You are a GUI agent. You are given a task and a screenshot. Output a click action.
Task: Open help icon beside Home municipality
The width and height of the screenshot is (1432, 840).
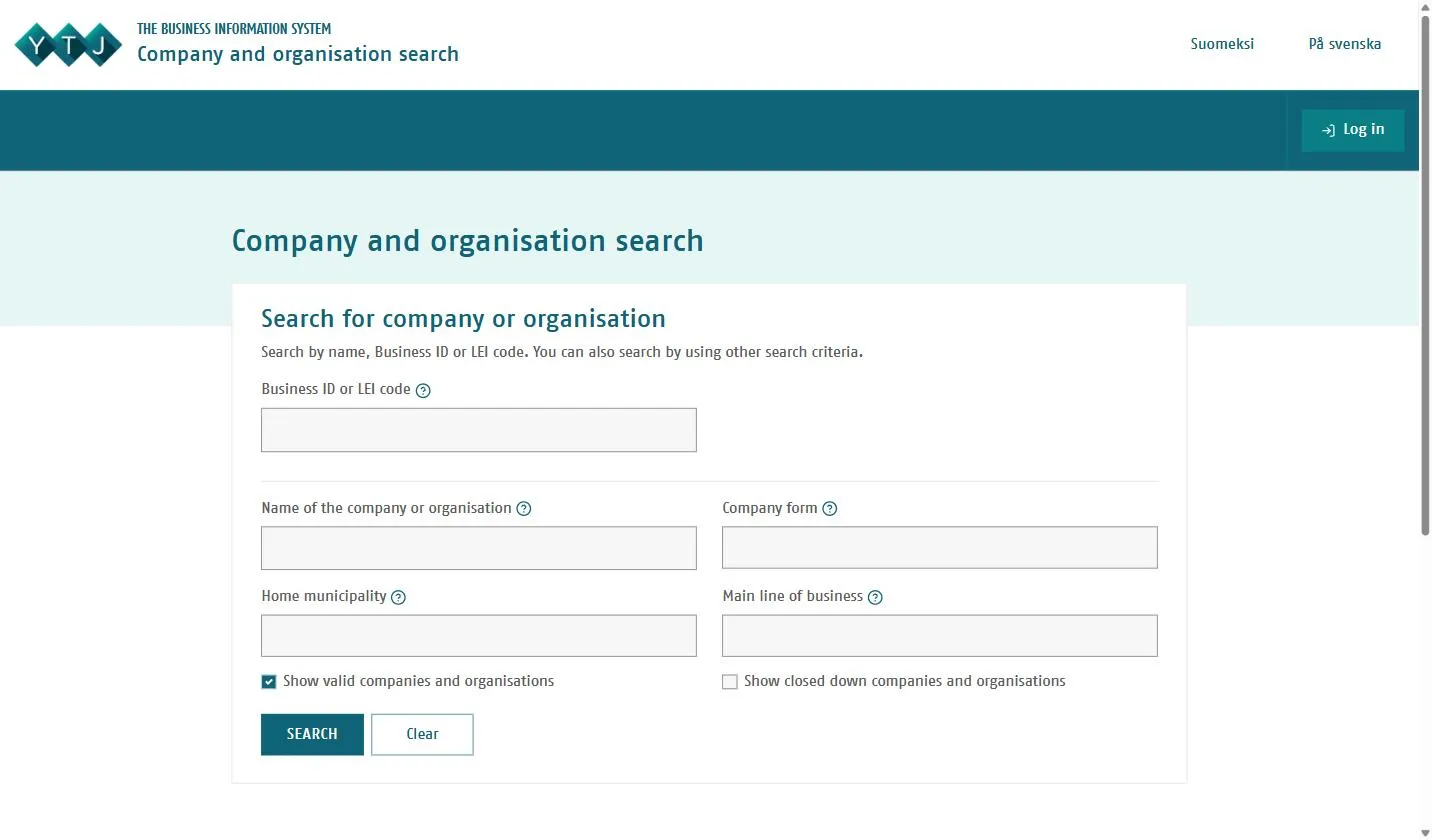click(399, 597)
